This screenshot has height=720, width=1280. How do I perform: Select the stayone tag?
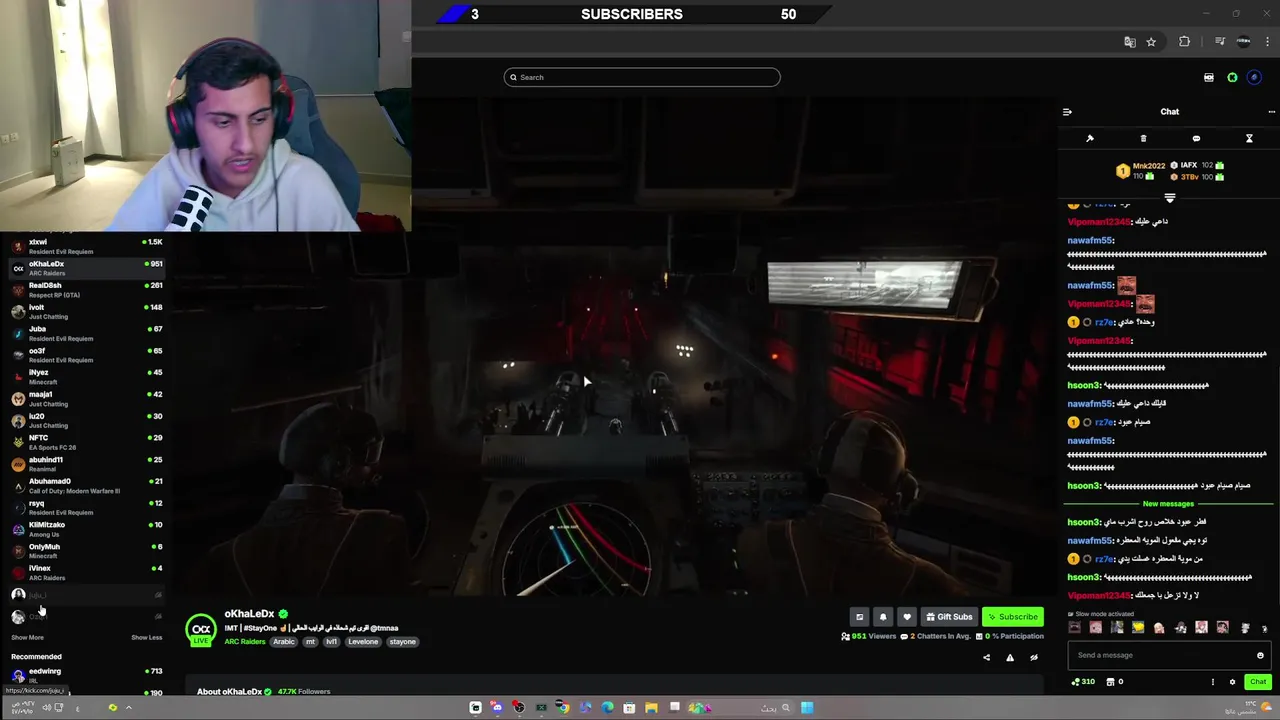pos(402,642)
